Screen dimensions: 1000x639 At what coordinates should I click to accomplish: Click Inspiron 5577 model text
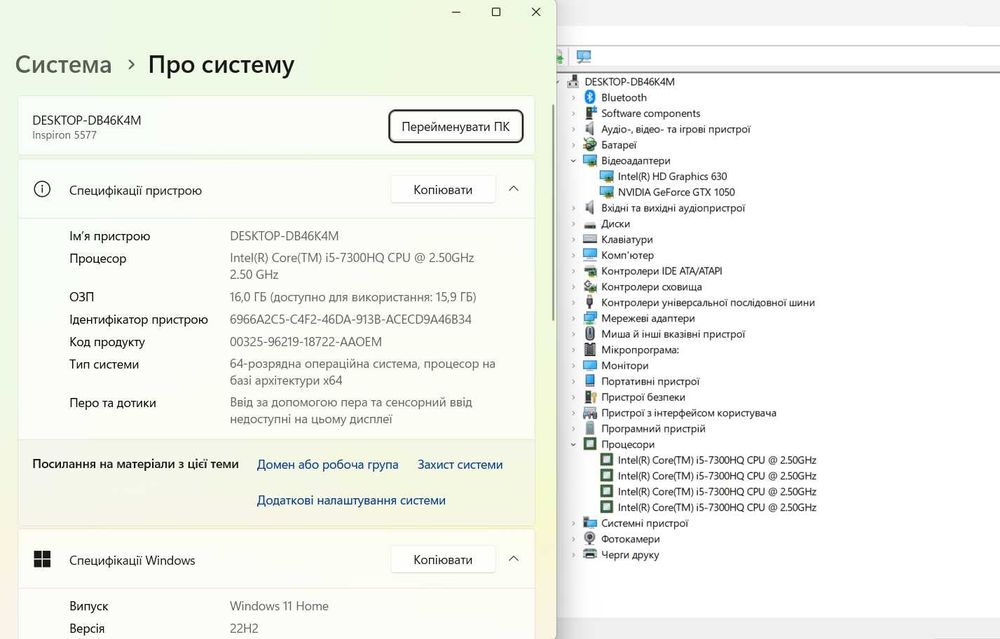64,135
